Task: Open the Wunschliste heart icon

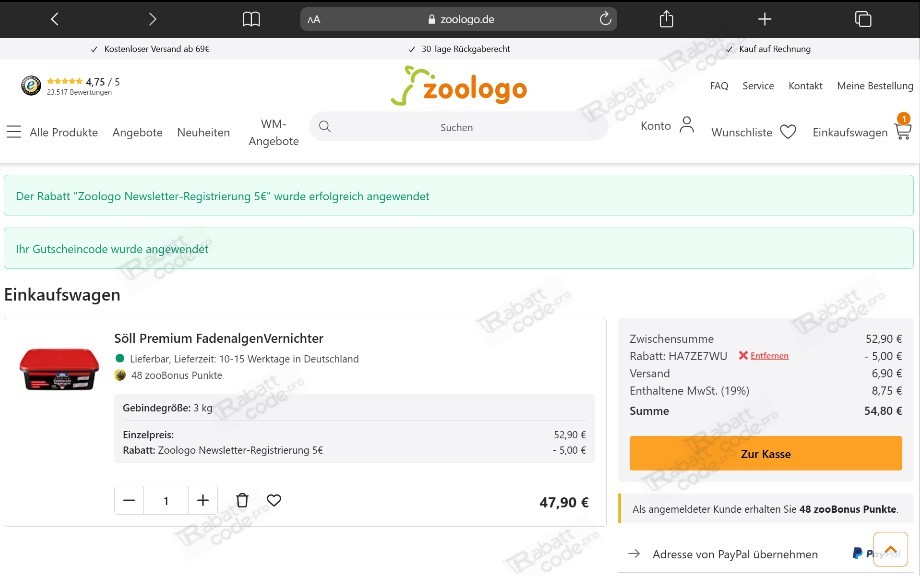Action: (787, 131)
